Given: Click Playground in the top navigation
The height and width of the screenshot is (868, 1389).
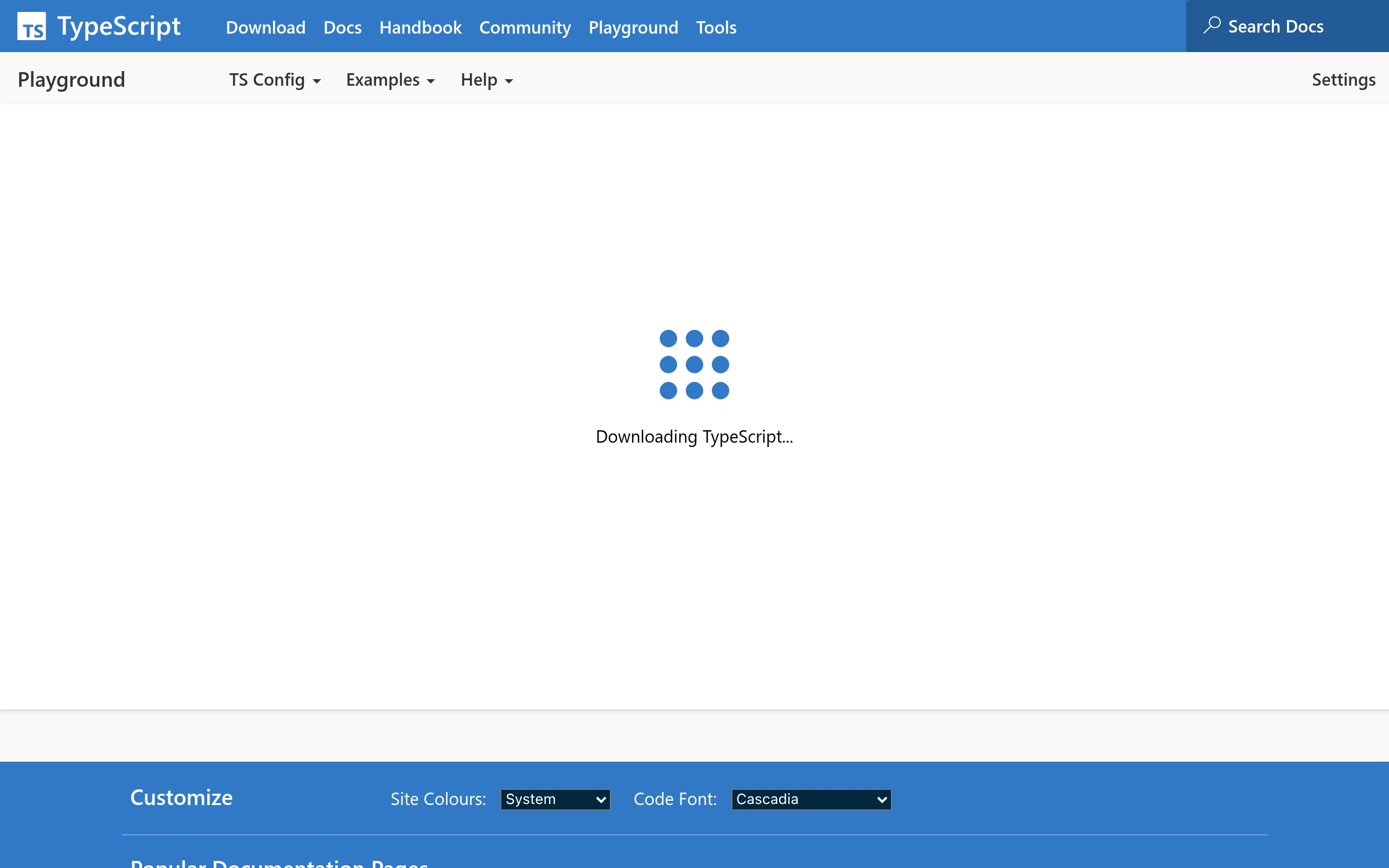Looking at the screenshot, I should 633,27.
